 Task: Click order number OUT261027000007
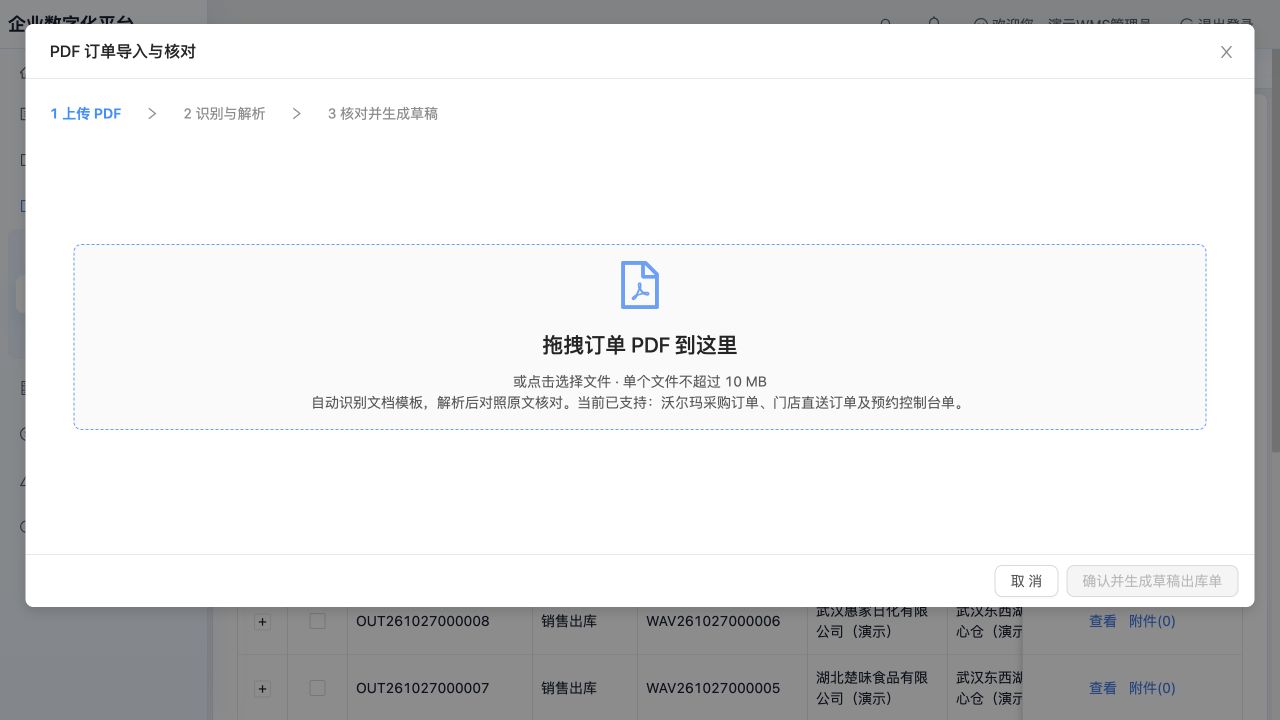pos(423,688)
